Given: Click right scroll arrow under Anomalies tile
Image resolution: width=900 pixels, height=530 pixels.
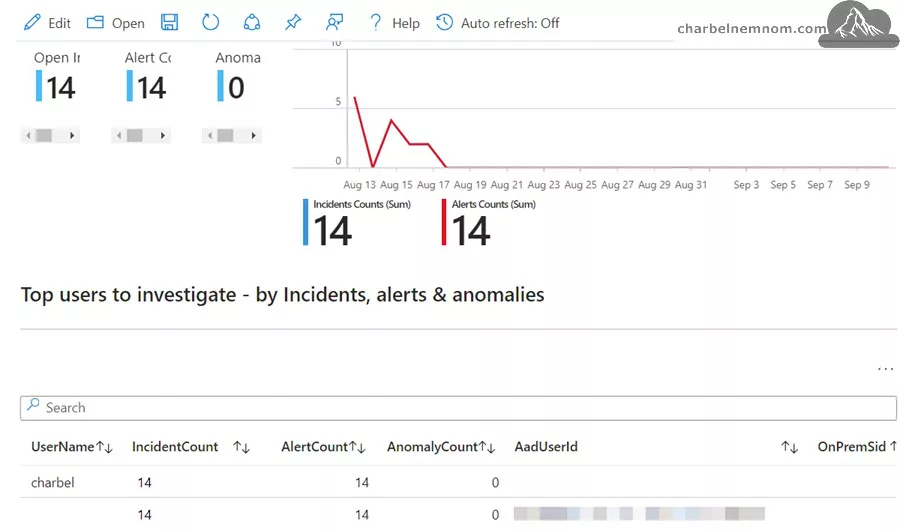Looking at the screenshot, I should (253, 136).
